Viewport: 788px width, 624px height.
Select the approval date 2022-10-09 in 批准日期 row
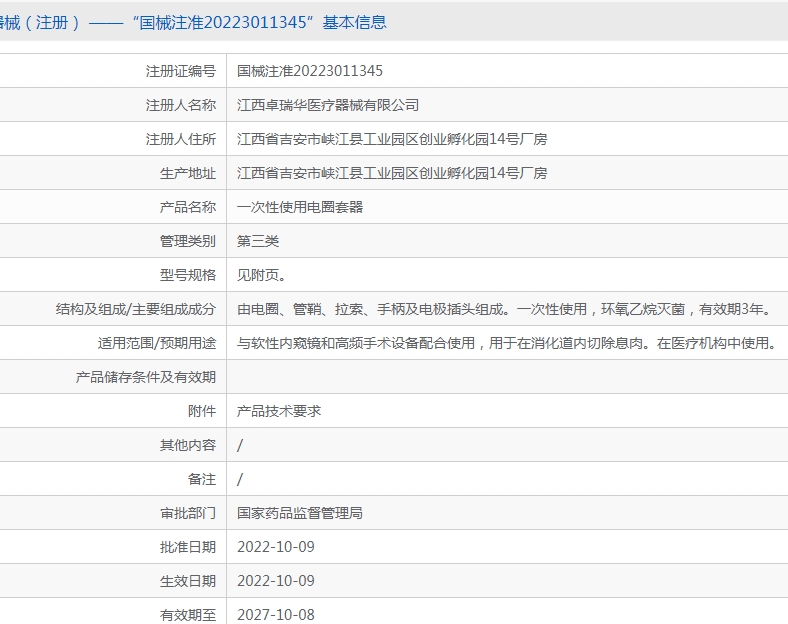pos(276,547)
